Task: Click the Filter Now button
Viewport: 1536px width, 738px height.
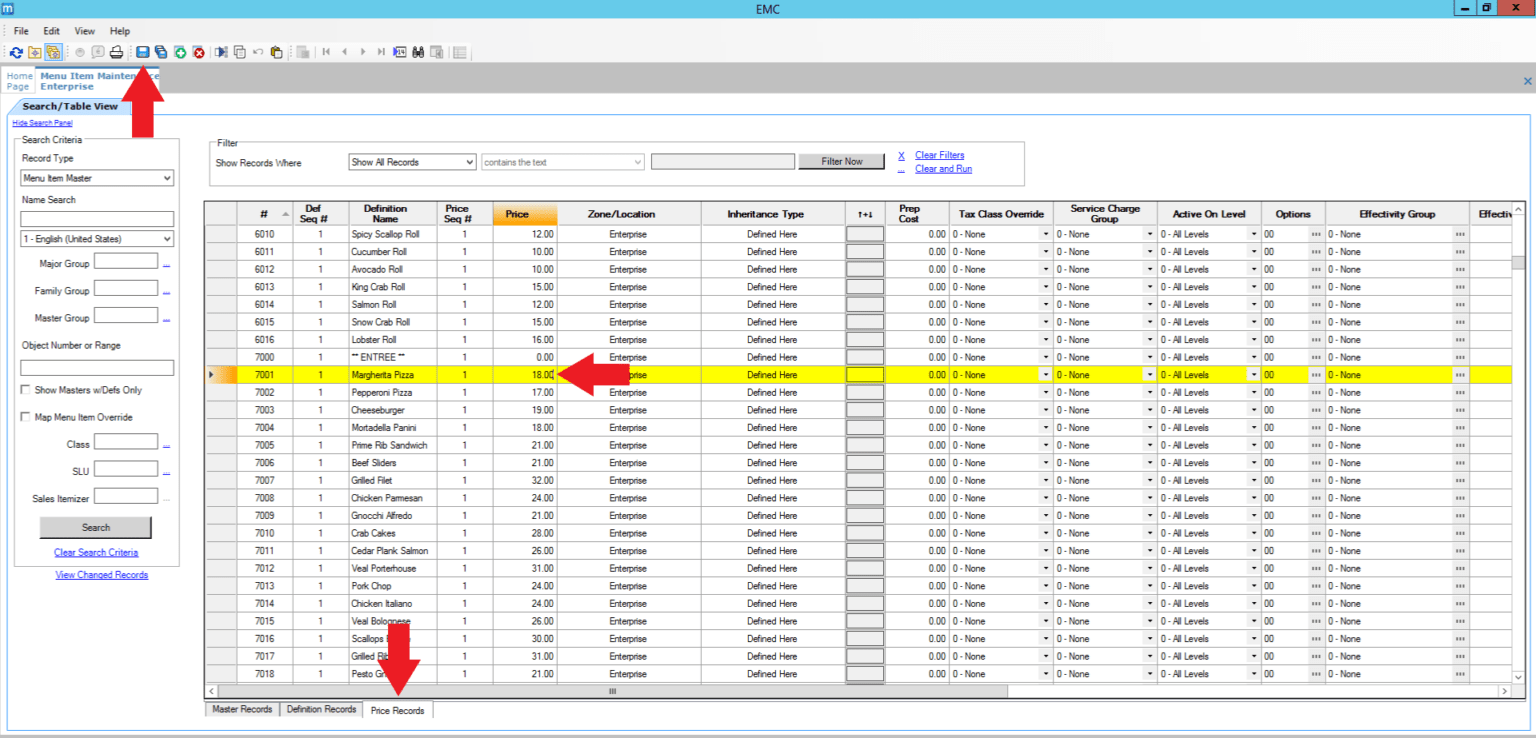Action: 841,161
